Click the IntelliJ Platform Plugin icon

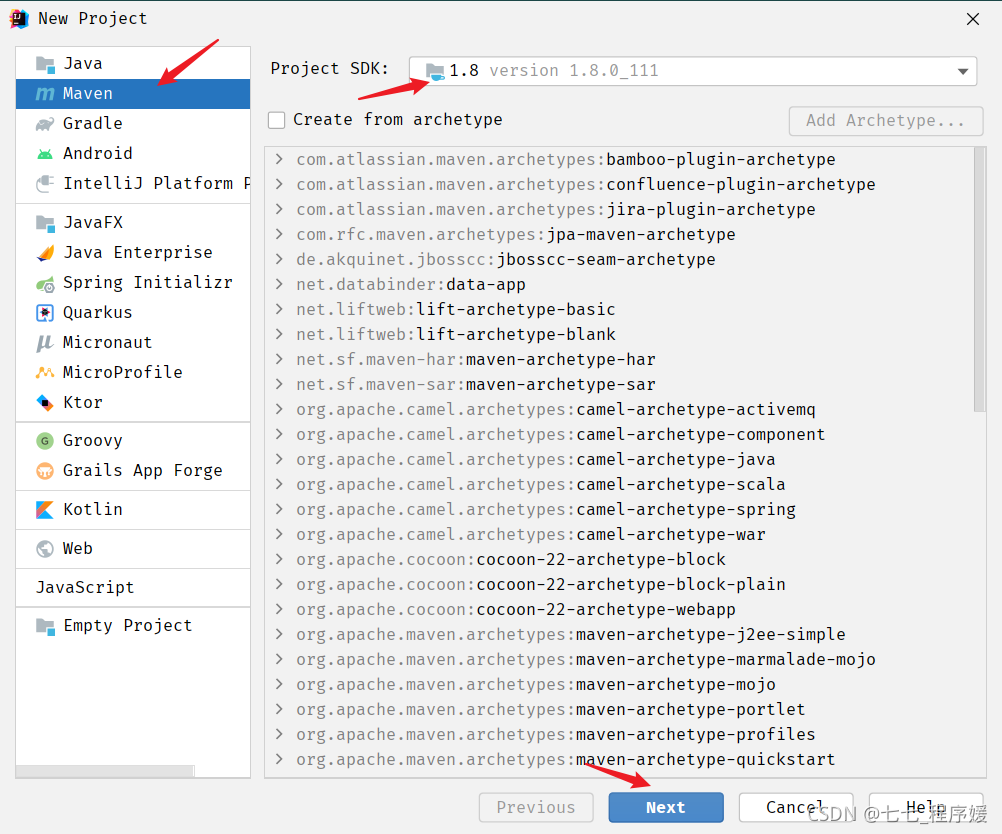tap(45, 183)
